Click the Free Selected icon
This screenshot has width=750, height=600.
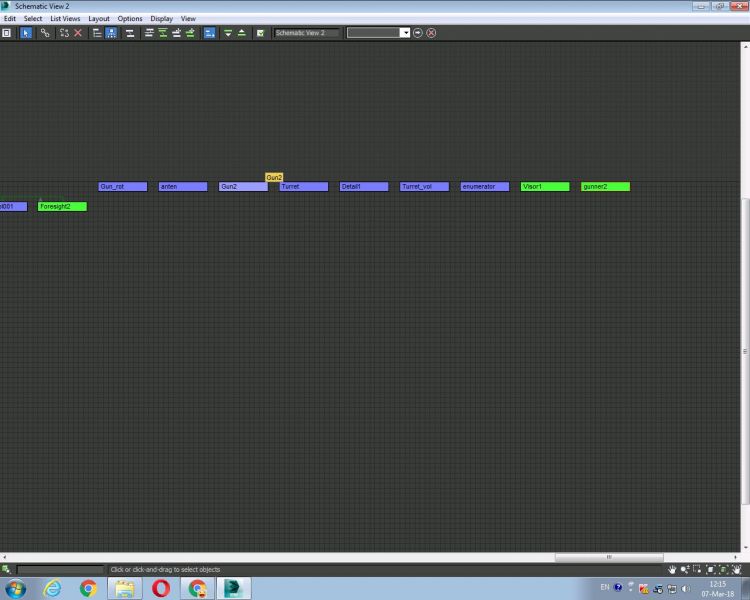pos(190,33)
